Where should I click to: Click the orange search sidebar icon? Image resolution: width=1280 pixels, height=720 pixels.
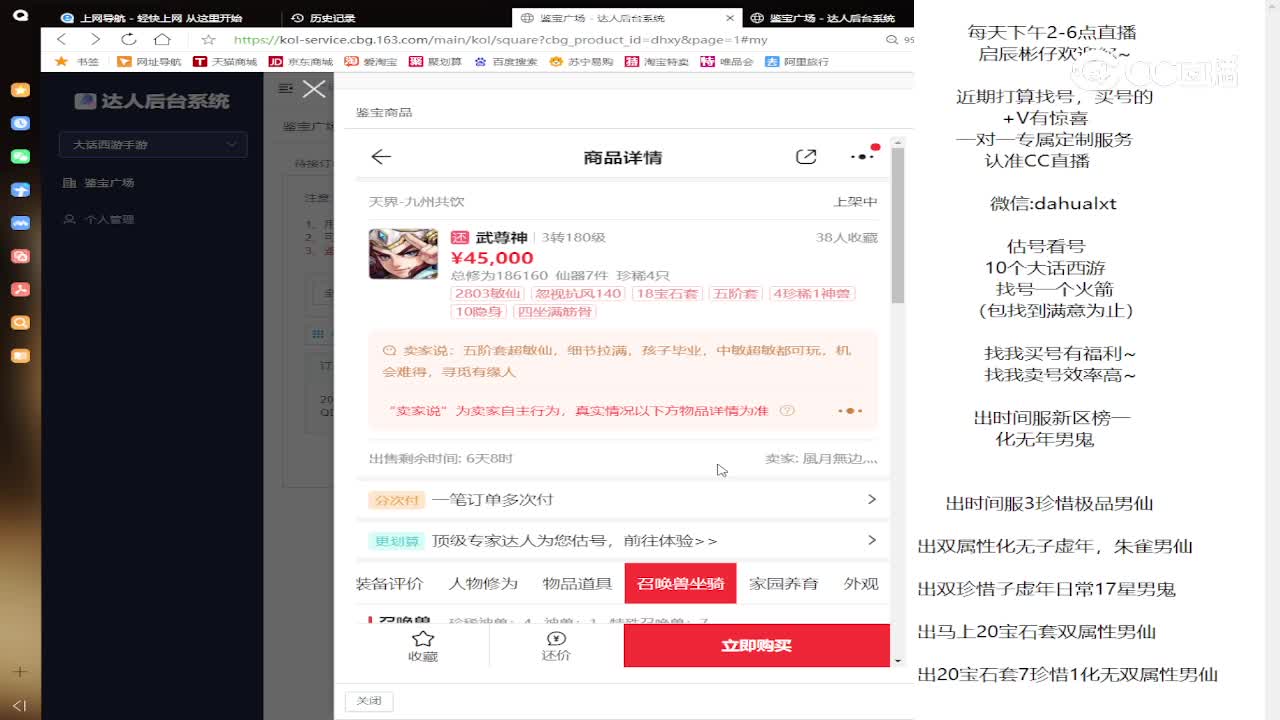click(x=20, y=322)
